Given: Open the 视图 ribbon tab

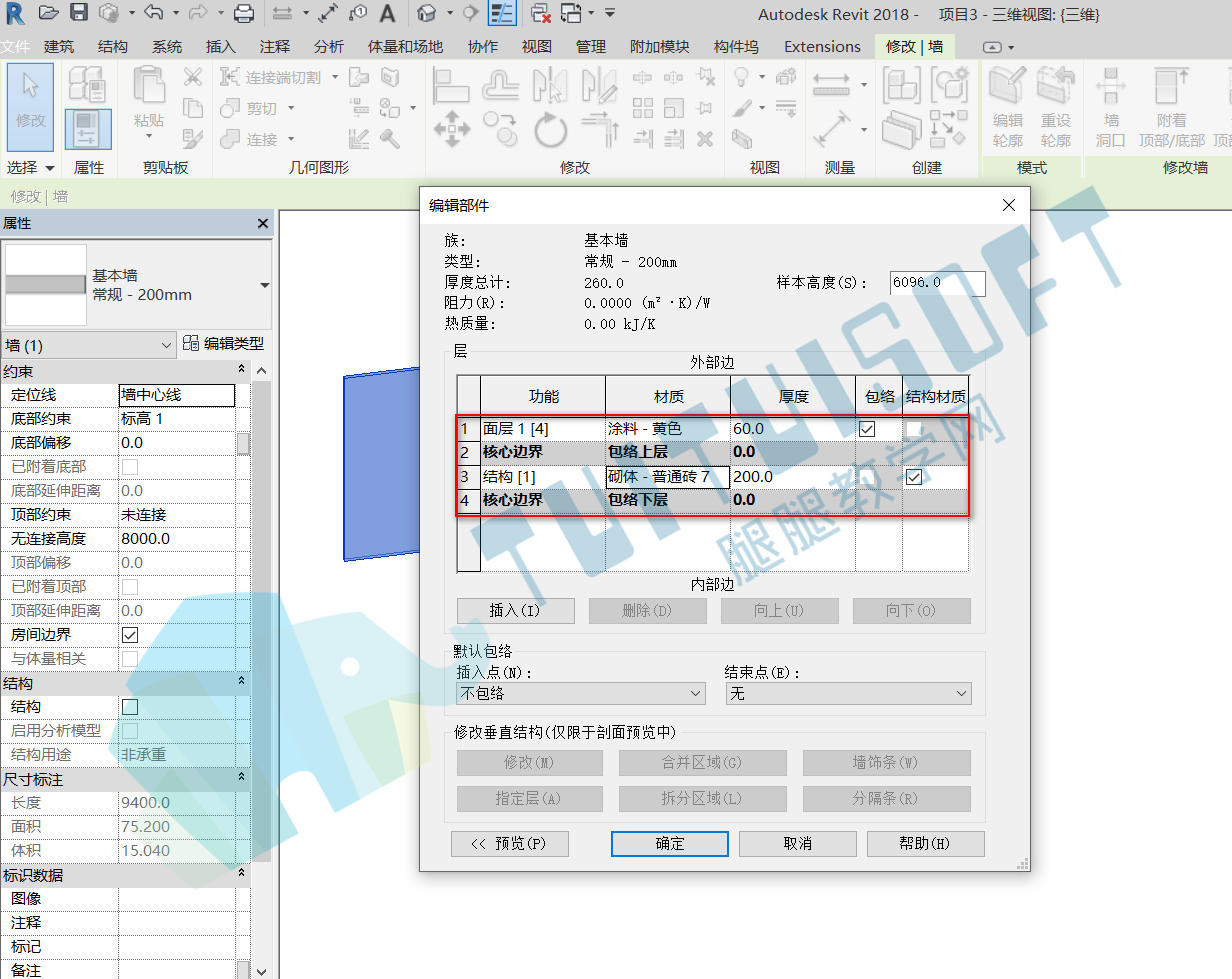Looking at the screenshot, I should (x=537, y=47).
